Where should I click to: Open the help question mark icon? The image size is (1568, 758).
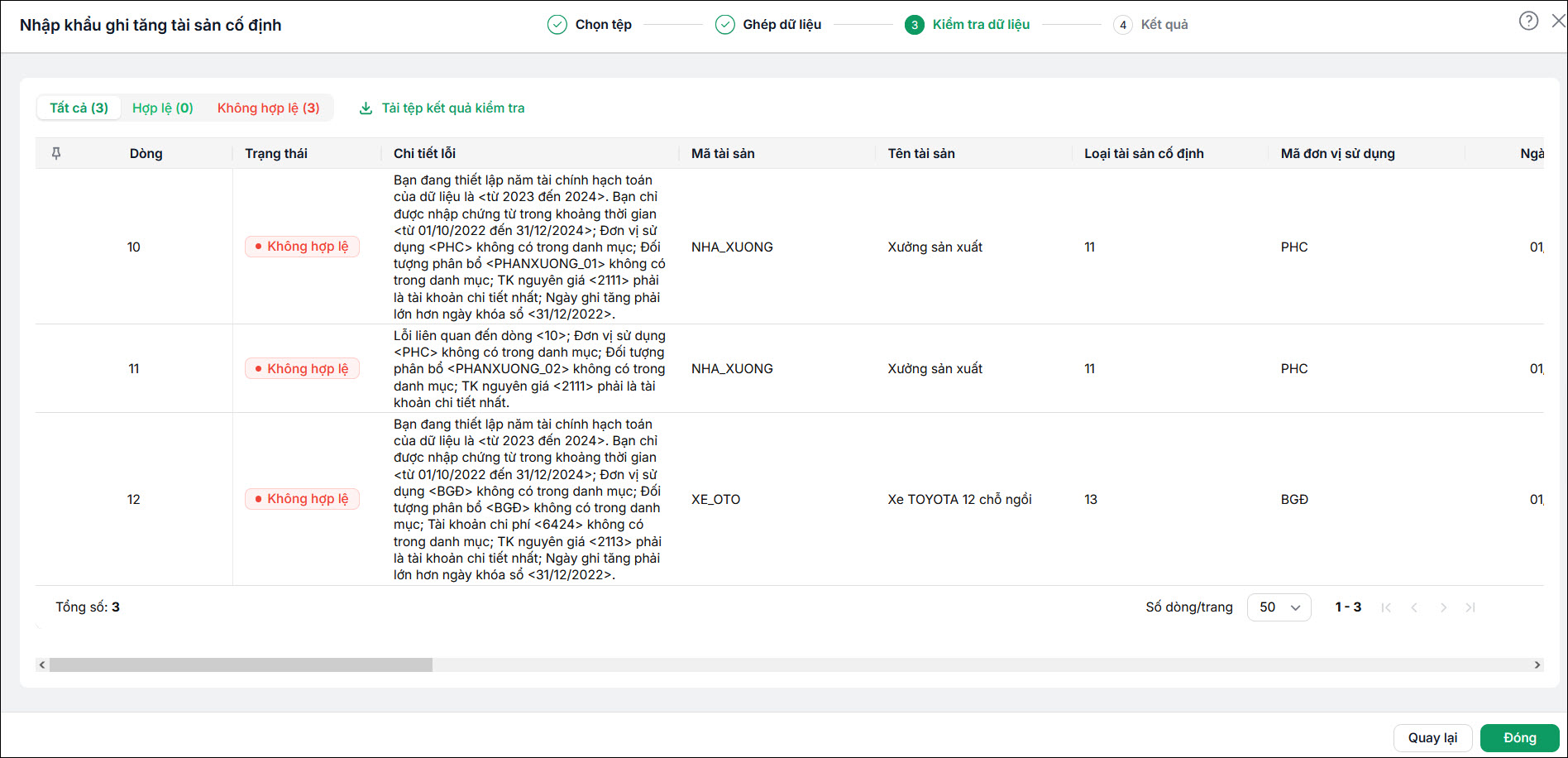(x=1528, y=21)
